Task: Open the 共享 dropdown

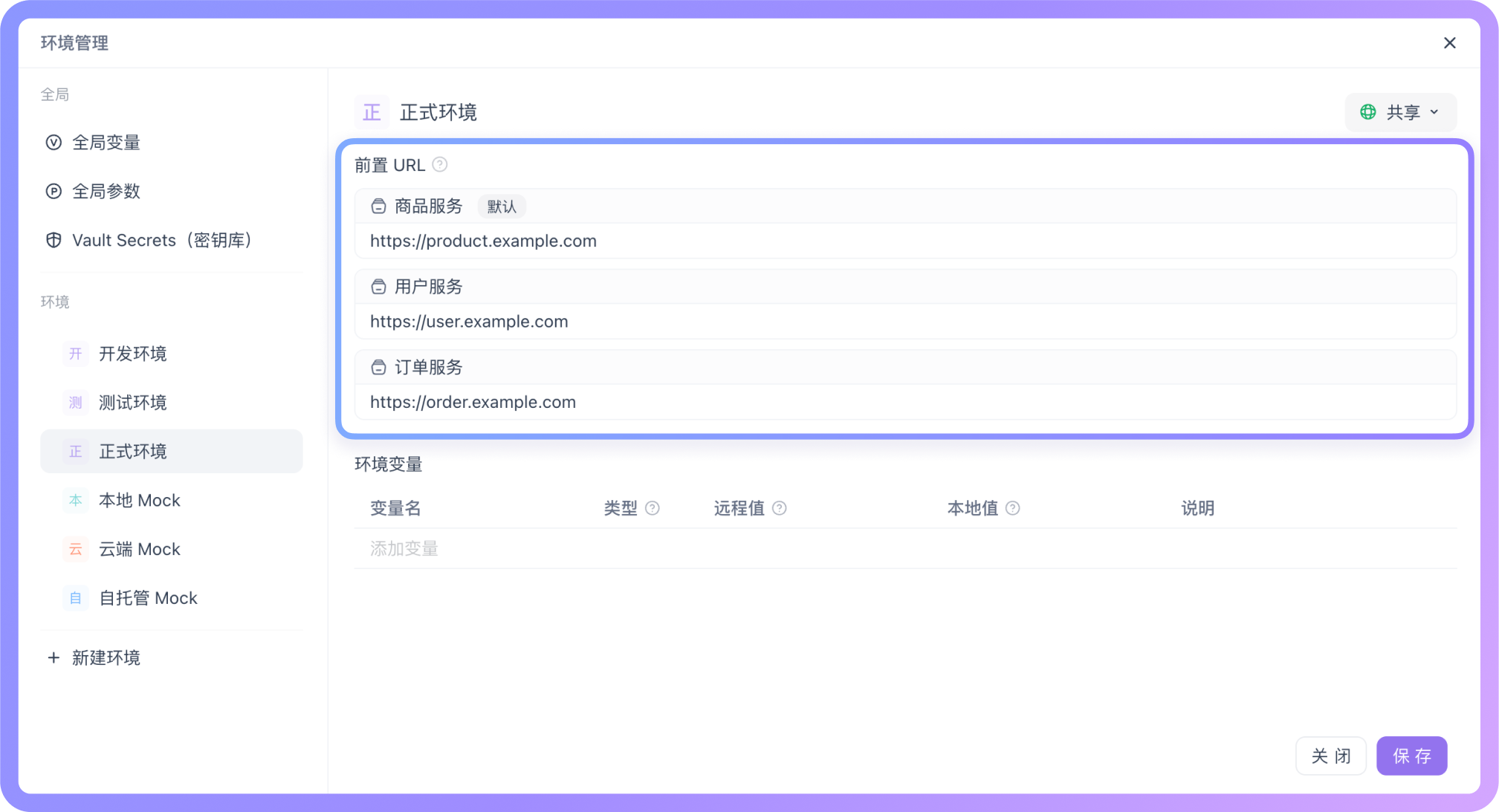Action: point(1400,112)
